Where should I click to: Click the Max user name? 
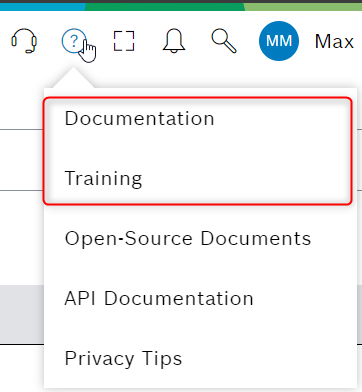[x=334, y=42]
